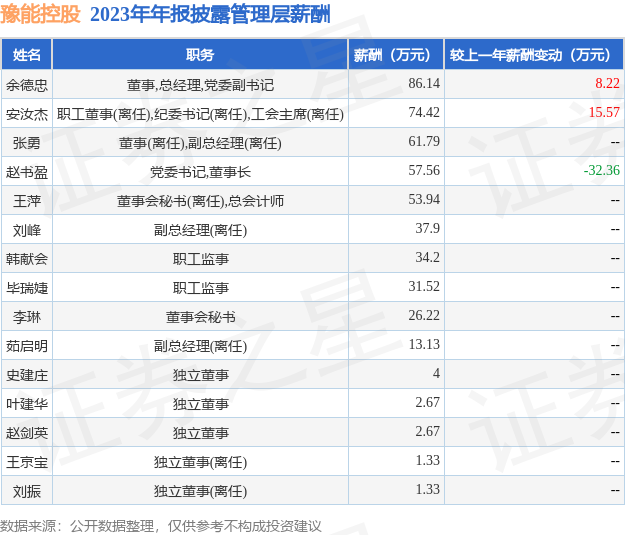Click the name cell 王萍
The image size is (625, 535).
click(27, 201)
